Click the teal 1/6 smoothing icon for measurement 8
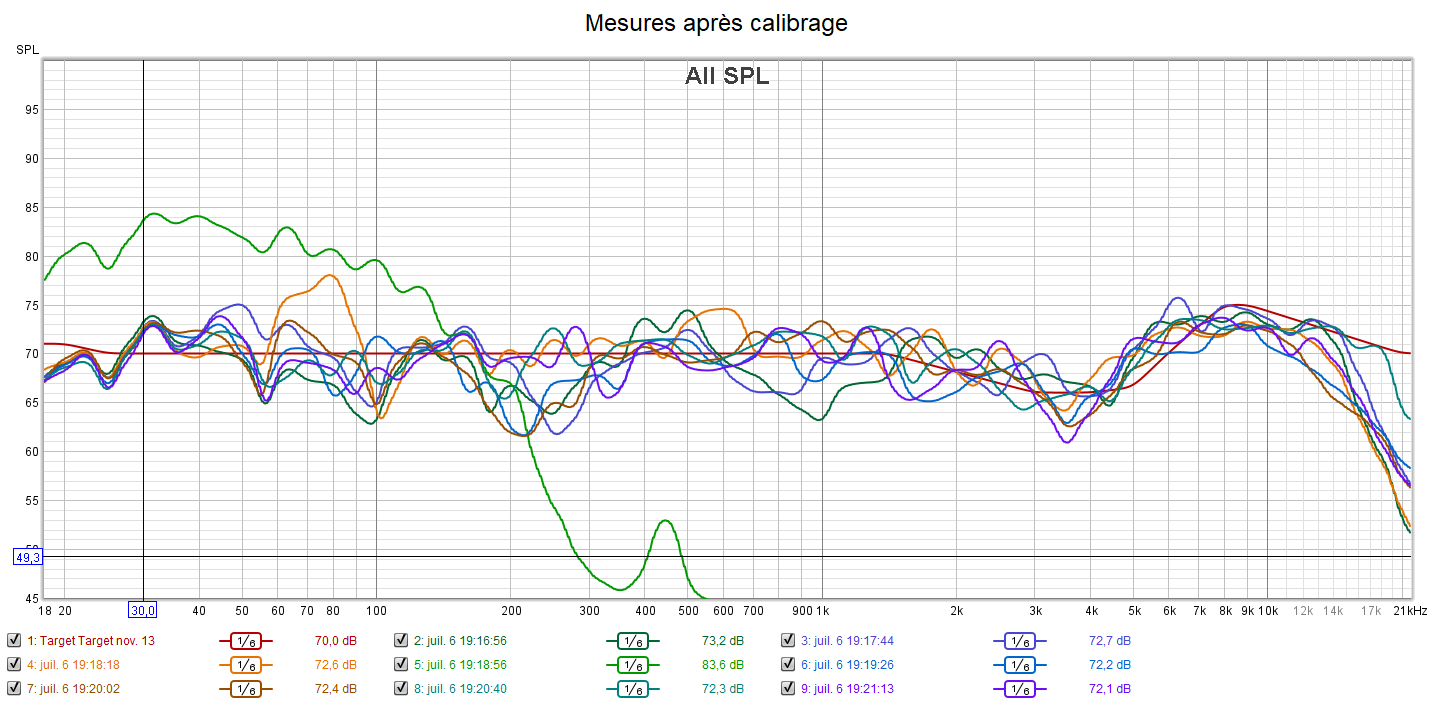Viewport: 1433px width, 703px height. (632, 689)
